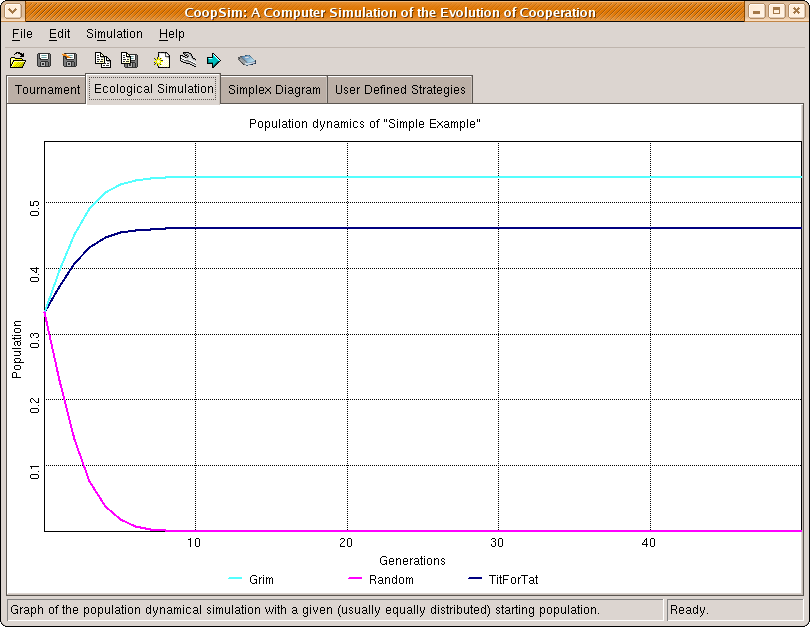Screen dimensions: 810x627
Task: Open the help book icon in toolbar
Action: point(247,61)
